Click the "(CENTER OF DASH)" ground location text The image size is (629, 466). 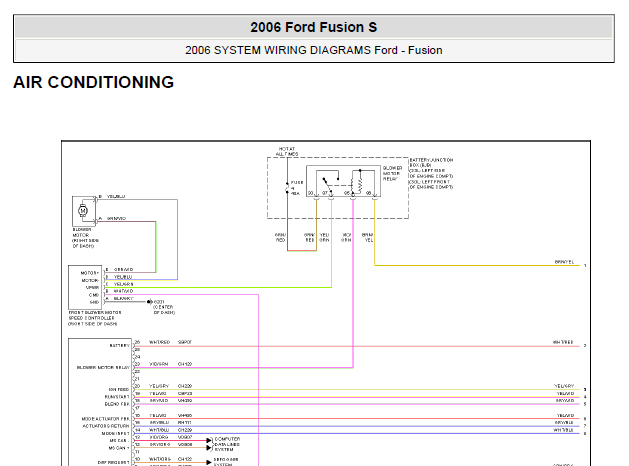164,310
